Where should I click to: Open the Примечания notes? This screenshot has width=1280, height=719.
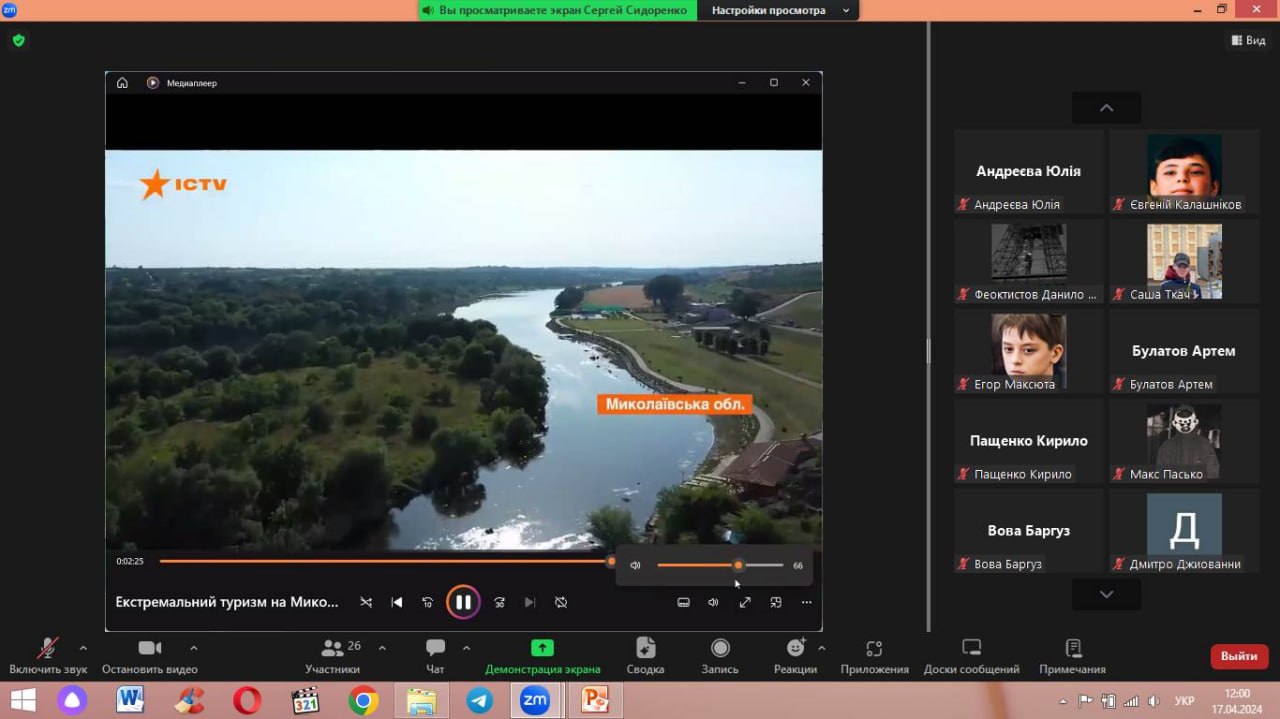tap(1072, 656)
